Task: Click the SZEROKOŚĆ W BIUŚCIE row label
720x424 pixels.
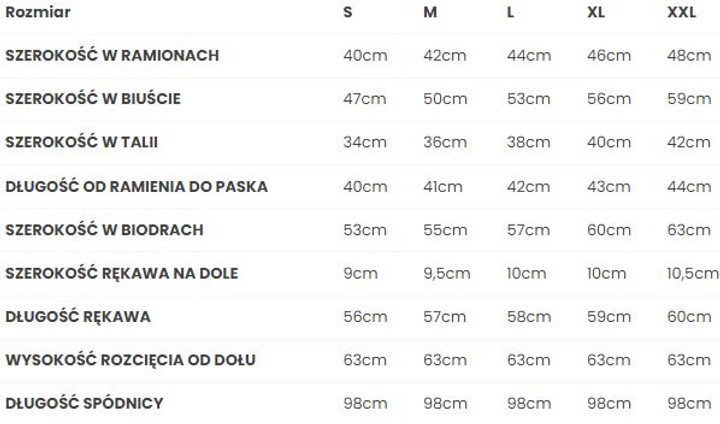Action: pos(93,98)
